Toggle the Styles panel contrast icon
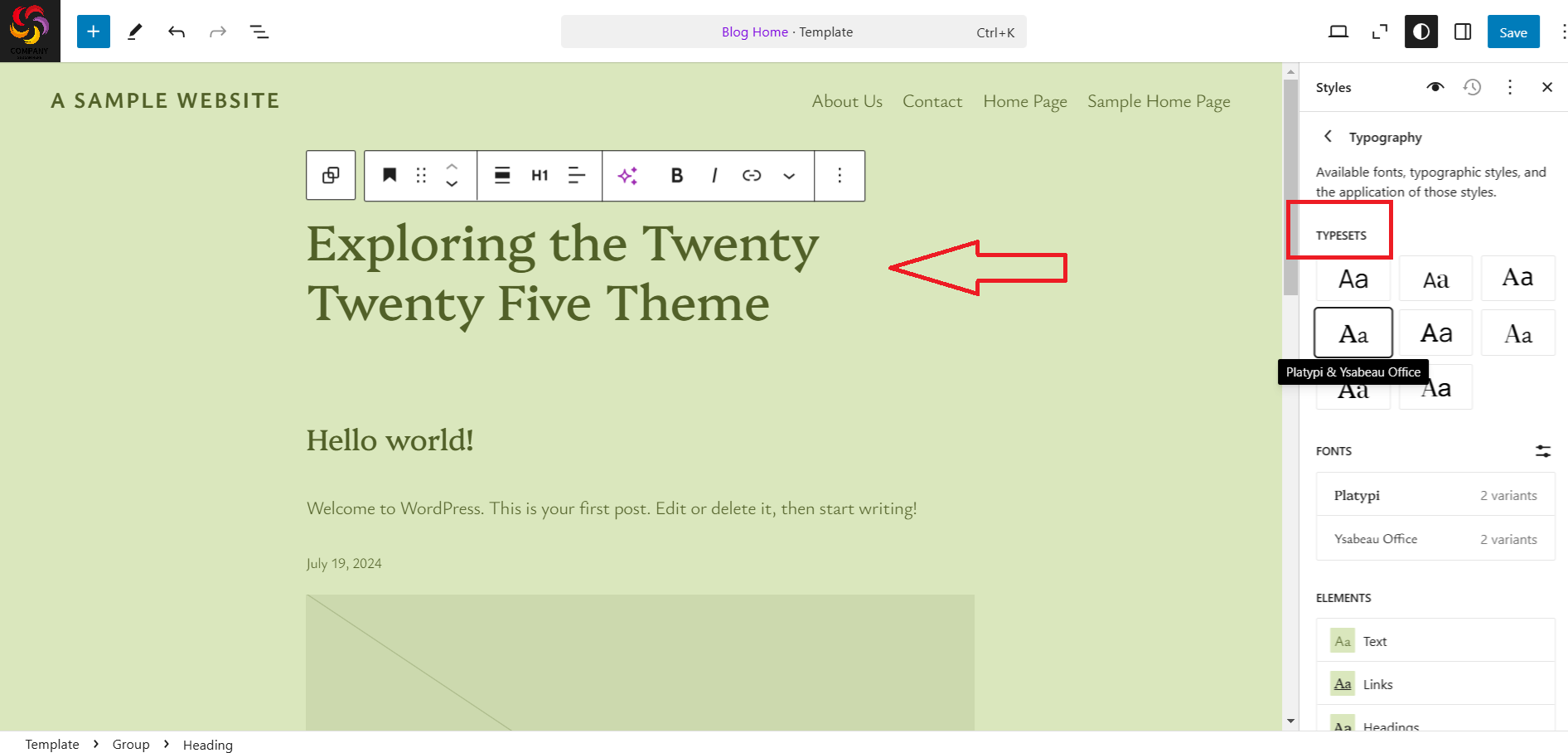Screen dimensions: 1568x753 [x=1420, y=32]
